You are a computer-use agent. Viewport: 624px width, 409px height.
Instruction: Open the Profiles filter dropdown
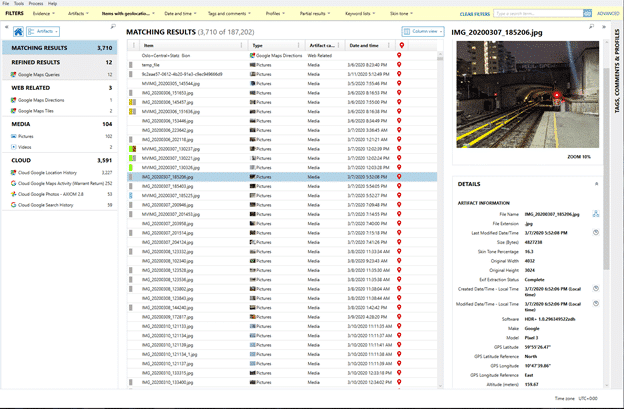click(275, 14)
